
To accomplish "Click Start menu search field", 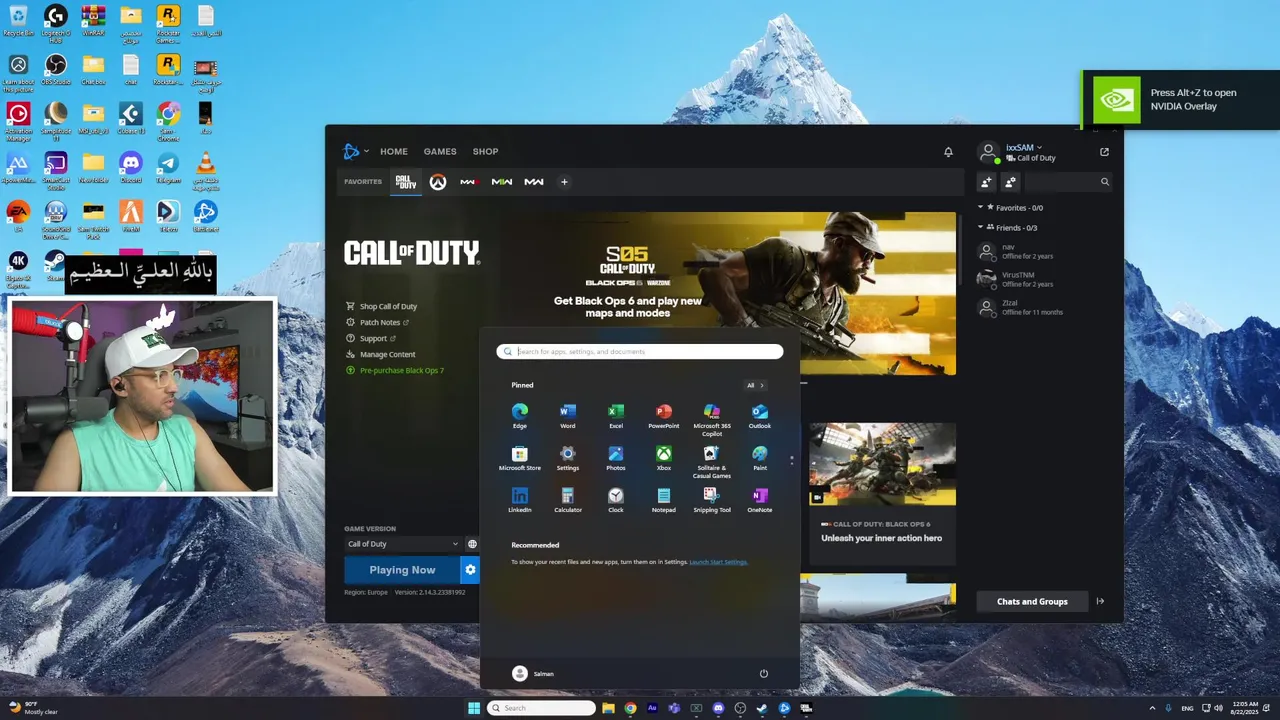I will 640,352.
